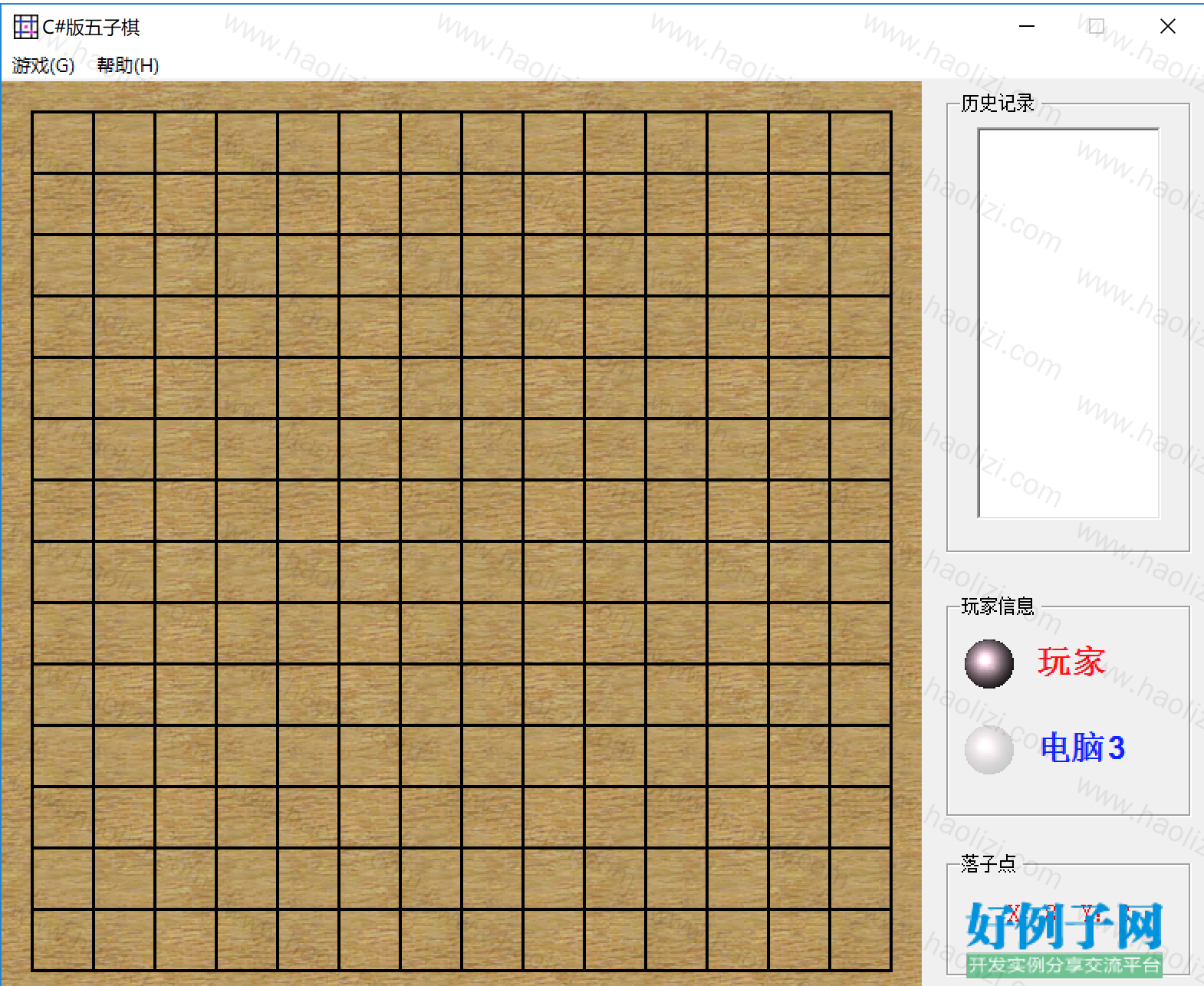Click the 历史记录 group title
Image resolution: width=1204 pixels, height=986 pixels.
click(x=997, y=103)
